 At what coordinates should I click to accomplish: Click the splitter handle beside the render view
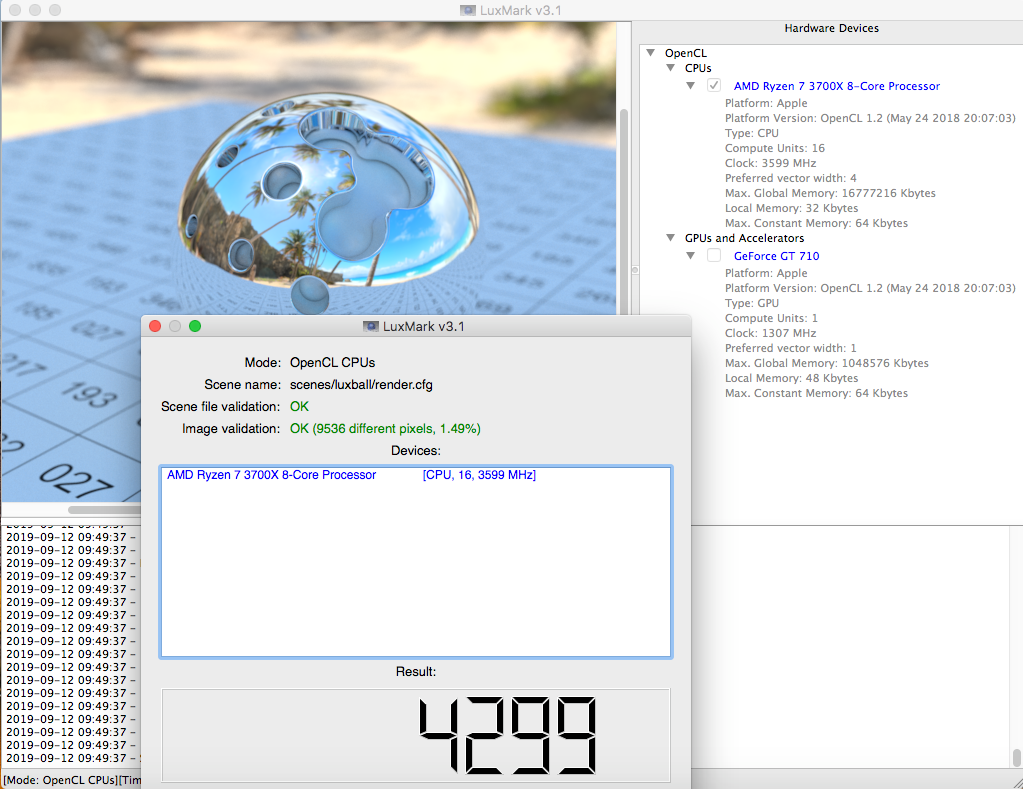pyautogui.click(x=634, y=270)
